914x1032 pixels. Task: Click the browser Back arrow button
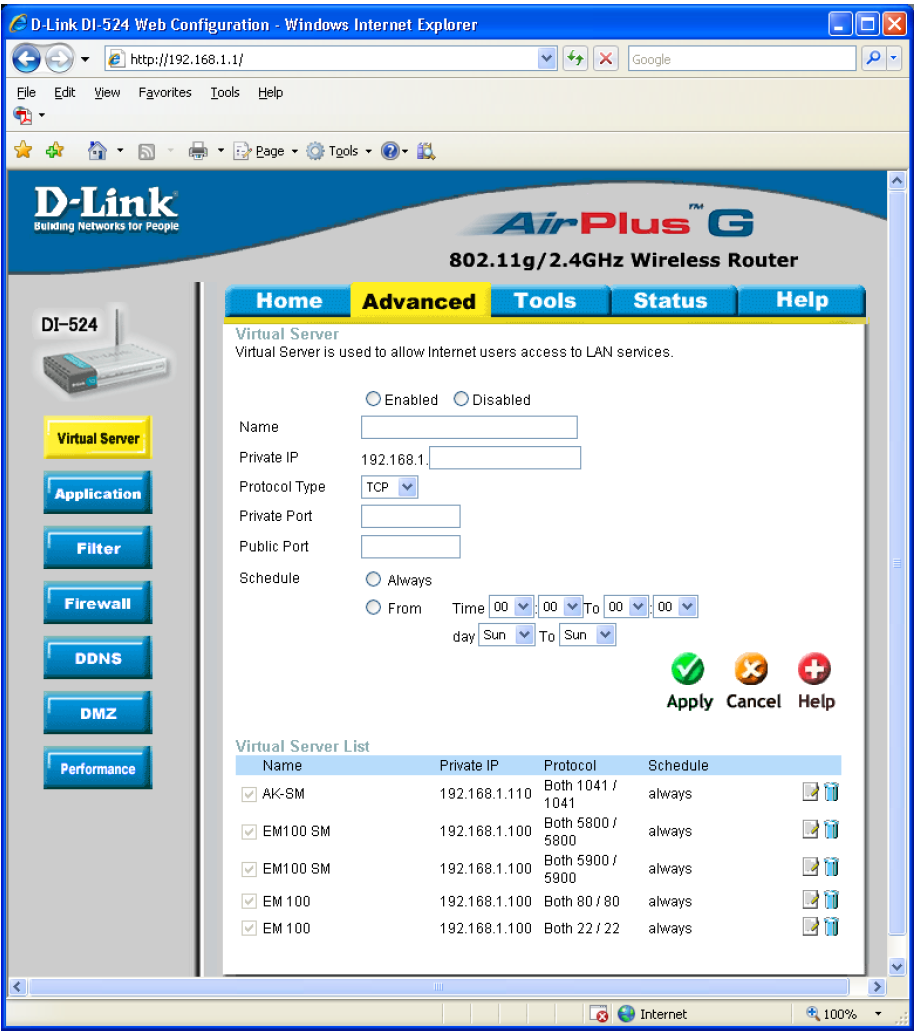[26, 59]
